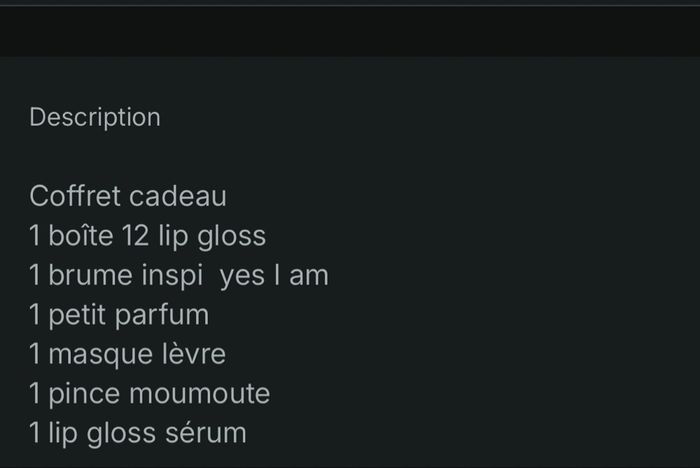Click the number '12' in description

coord(135,236)
